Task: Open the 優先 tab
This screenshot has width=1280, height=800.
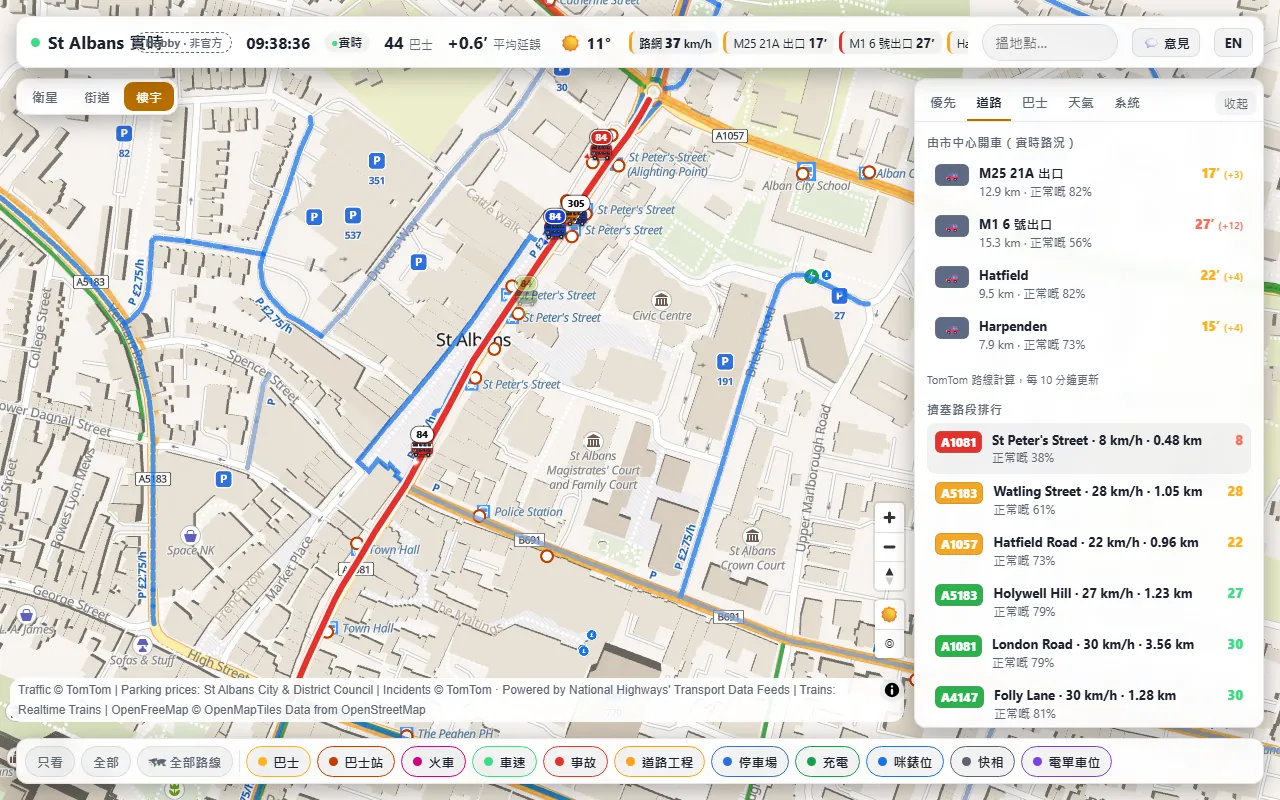Action: (943, 103)
